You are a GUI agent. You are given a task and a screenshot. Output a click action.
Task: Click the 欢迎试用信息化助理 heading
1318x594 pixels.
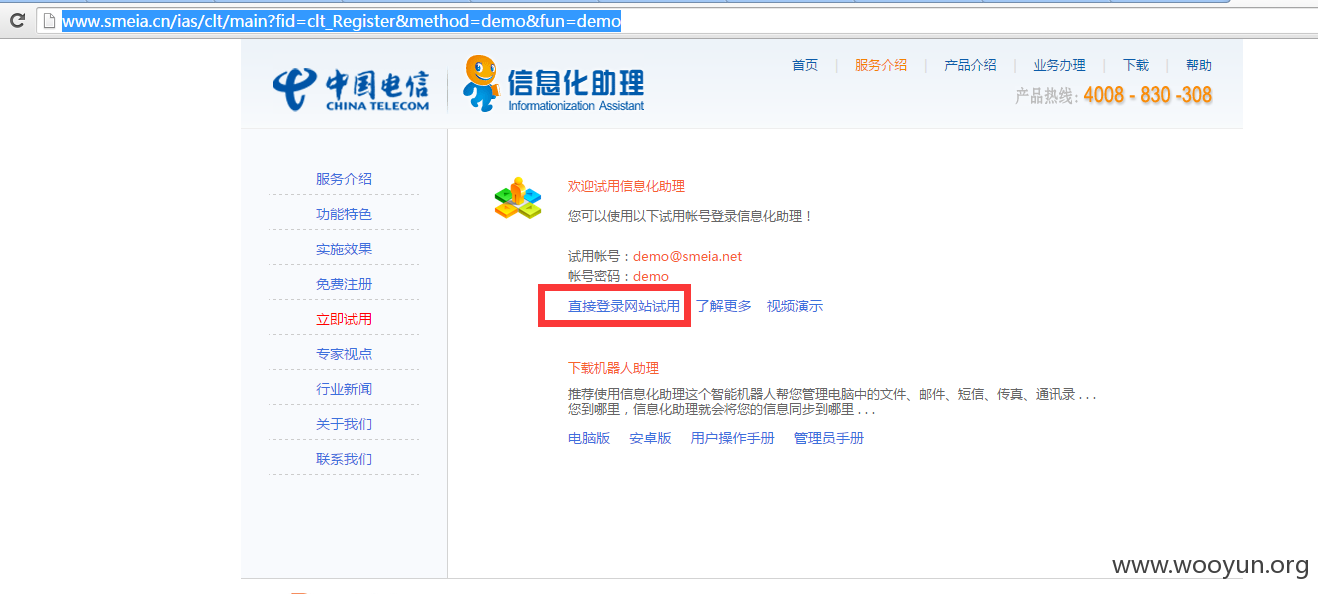626,186
